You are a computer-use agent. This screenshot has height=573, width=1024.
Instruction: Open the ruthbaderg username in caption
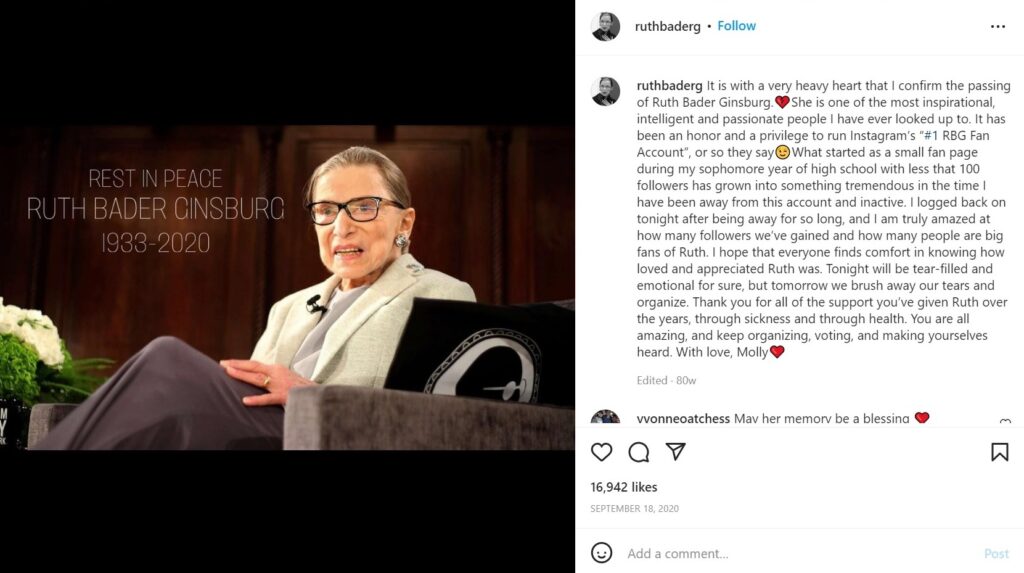pos(669,86)
